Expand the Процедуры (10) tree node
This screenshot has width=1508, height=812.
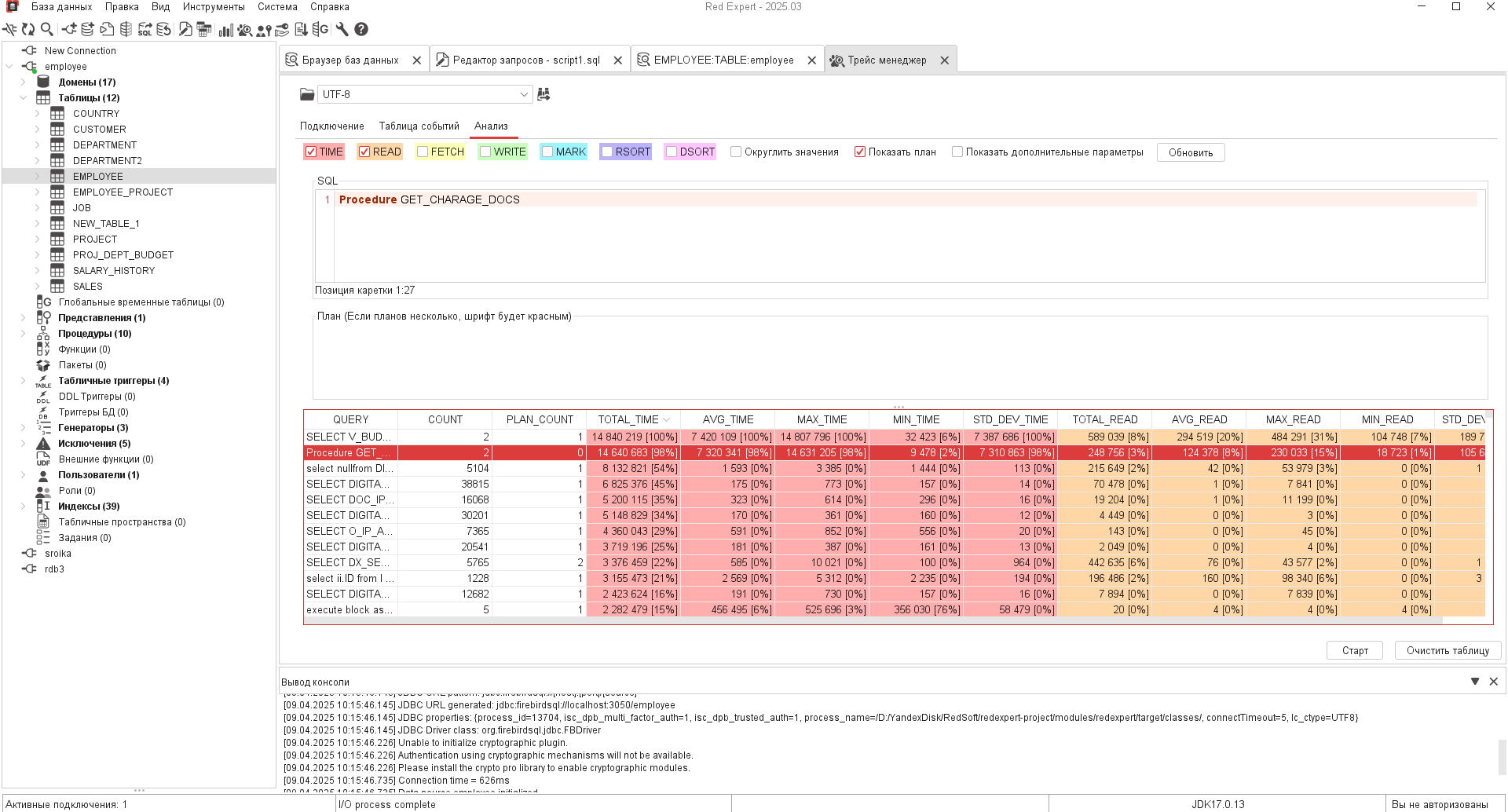pos(23,334)
